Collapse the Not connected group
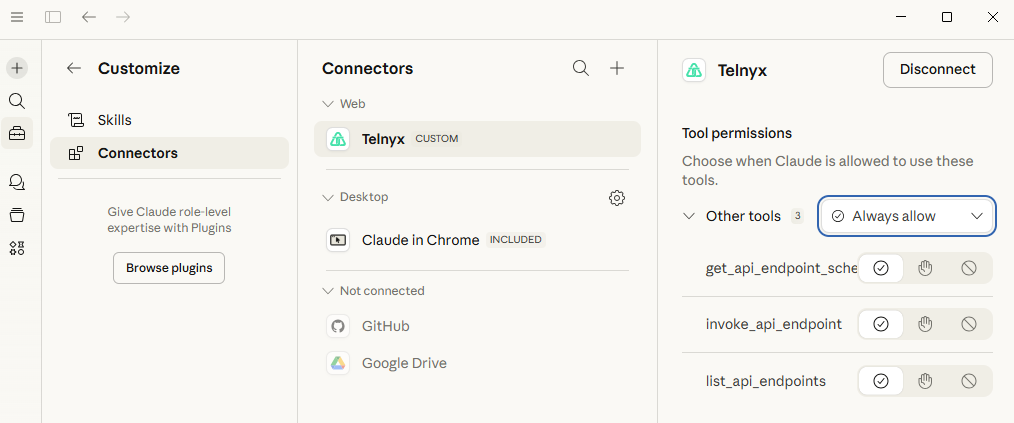 [x=327, y=291]
